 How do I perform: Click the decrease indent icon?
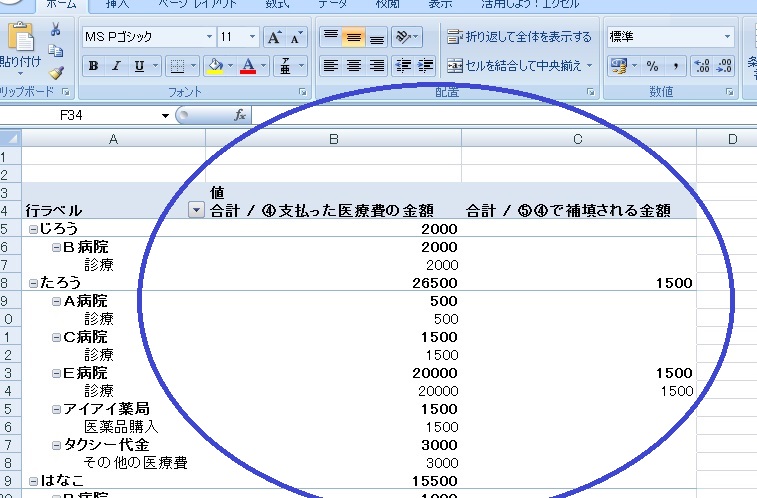403,66
